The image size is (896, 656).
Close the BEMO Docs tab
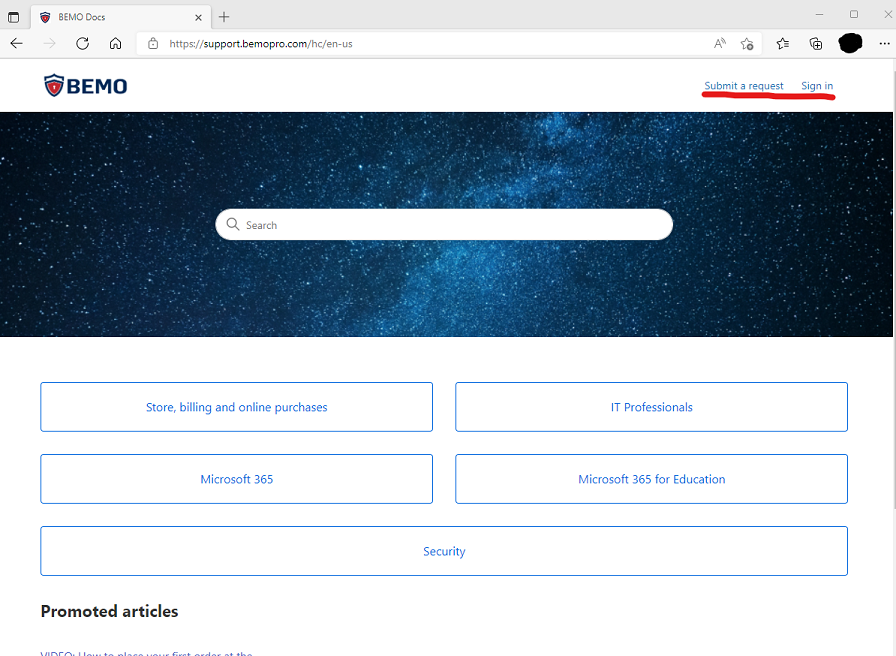click(198, 18)
